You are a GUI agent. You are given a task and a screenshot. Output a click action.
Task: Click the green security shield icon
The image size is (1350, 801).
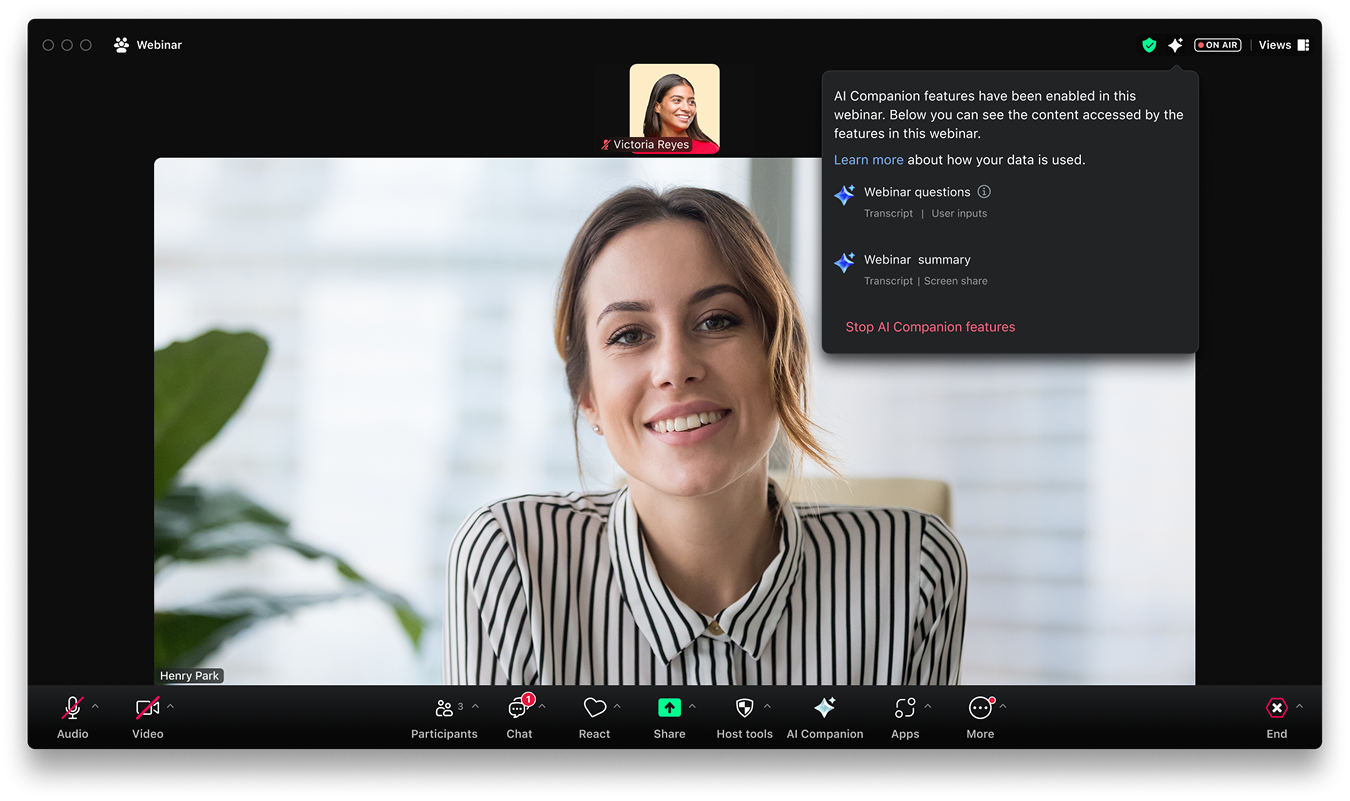pyautogui.click(x=1148, y=44)
